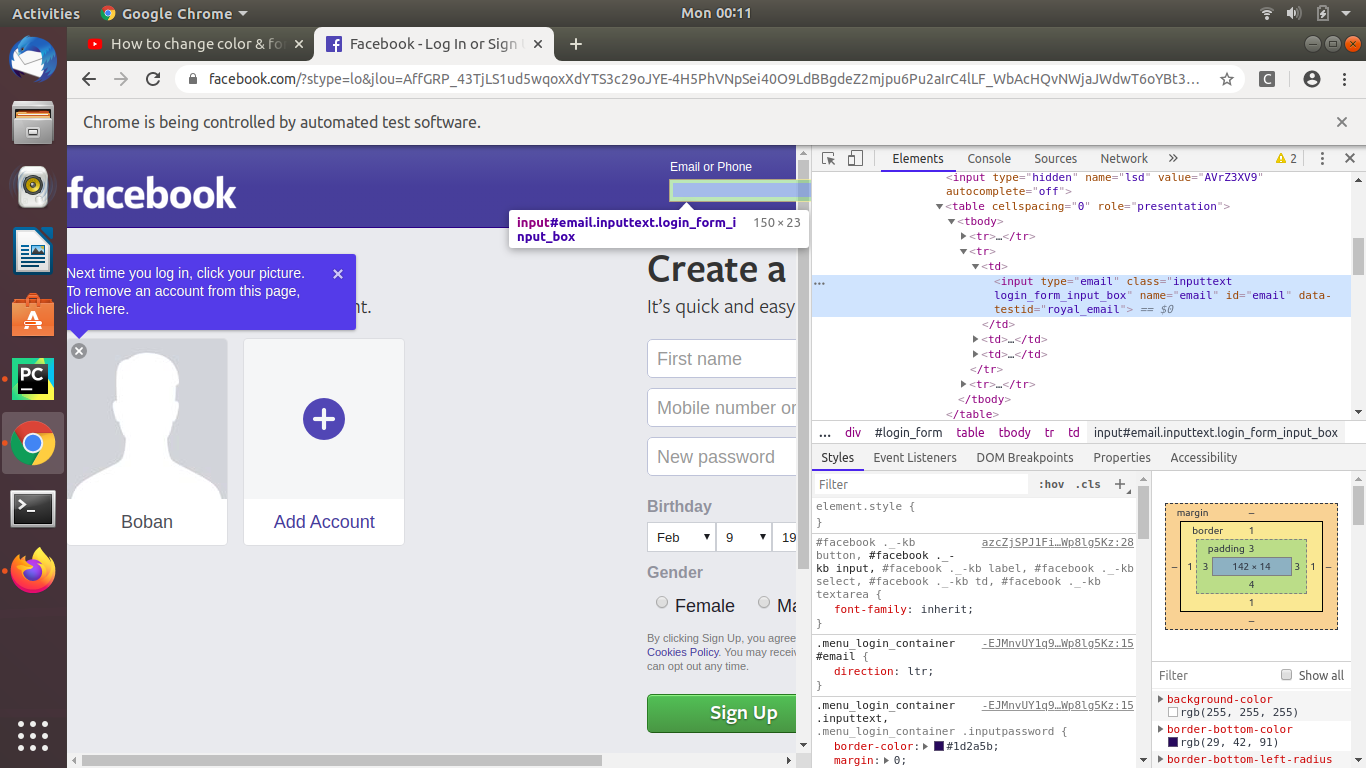
Task: Click the facebook logo
Action: (152, 193)
